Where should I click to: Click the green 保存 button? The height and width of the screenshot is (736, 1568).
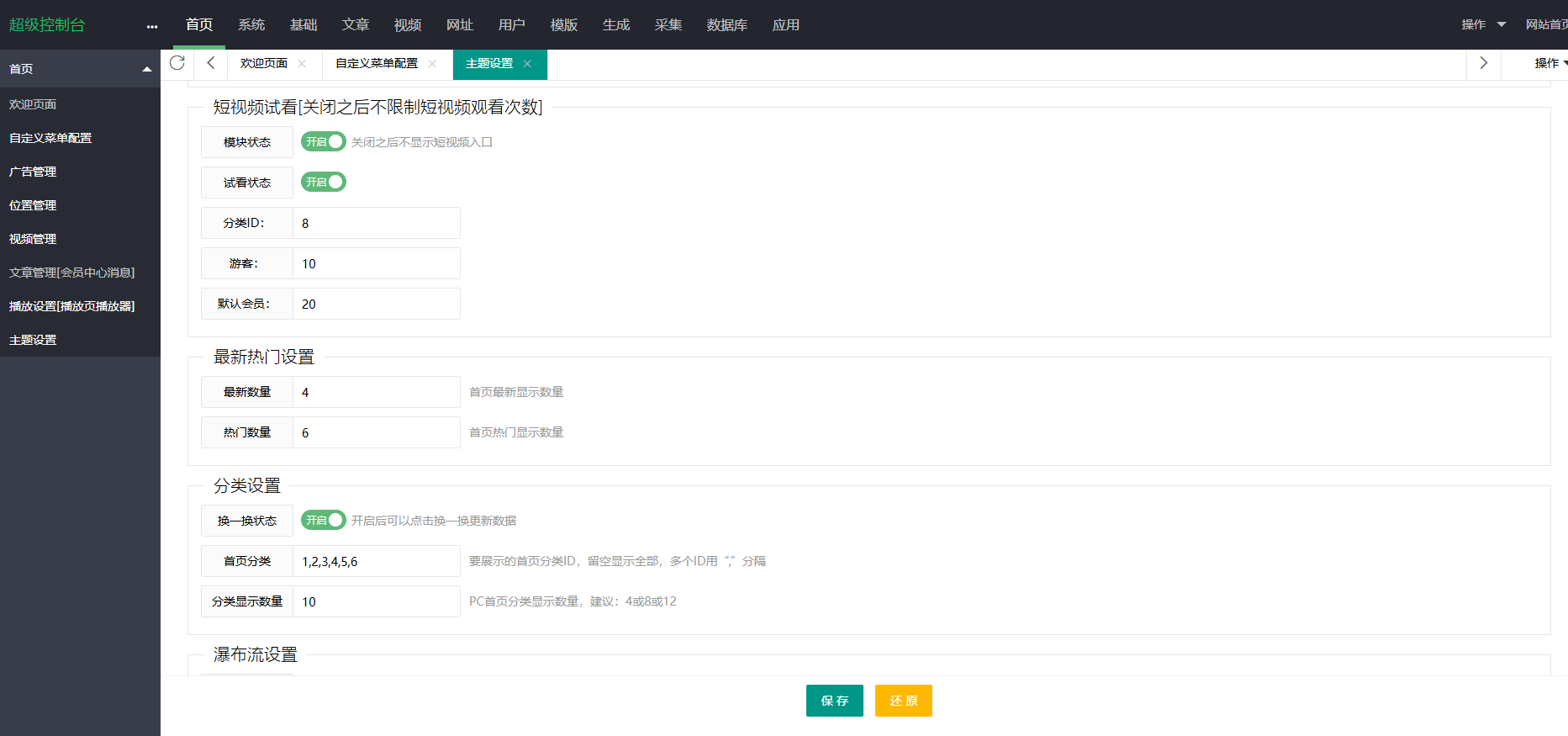point(834,701)
